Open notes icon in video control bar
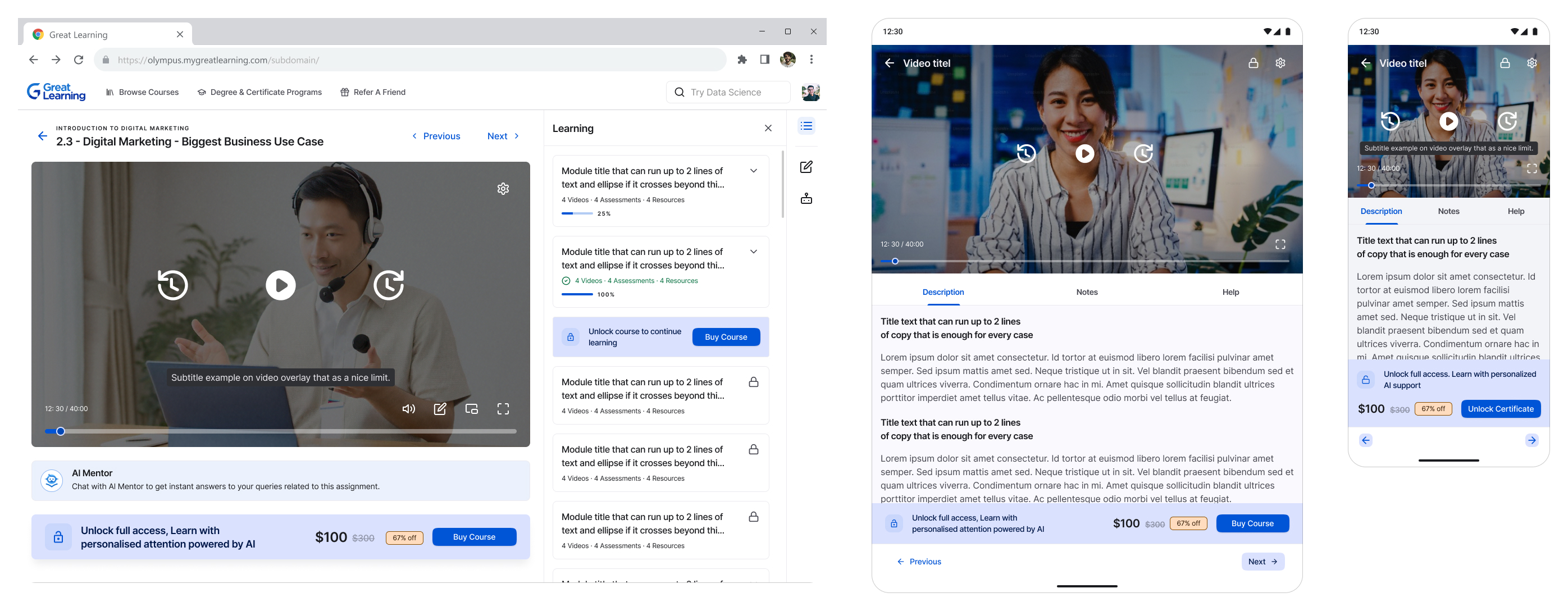Viewport: 1568px width, 611px height. [x=440, y=409]
